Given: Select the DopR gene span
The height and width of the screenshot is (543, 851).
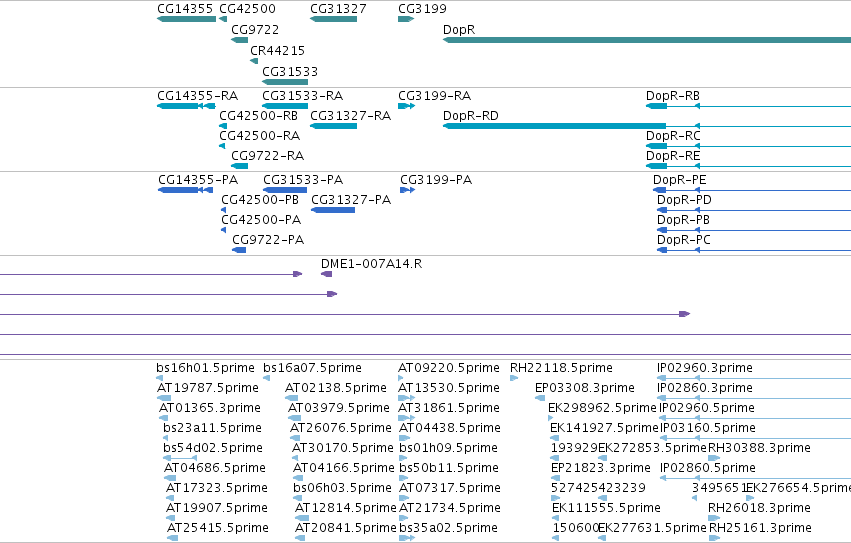Looking at the screenshot, I should [x=647, y=40].
